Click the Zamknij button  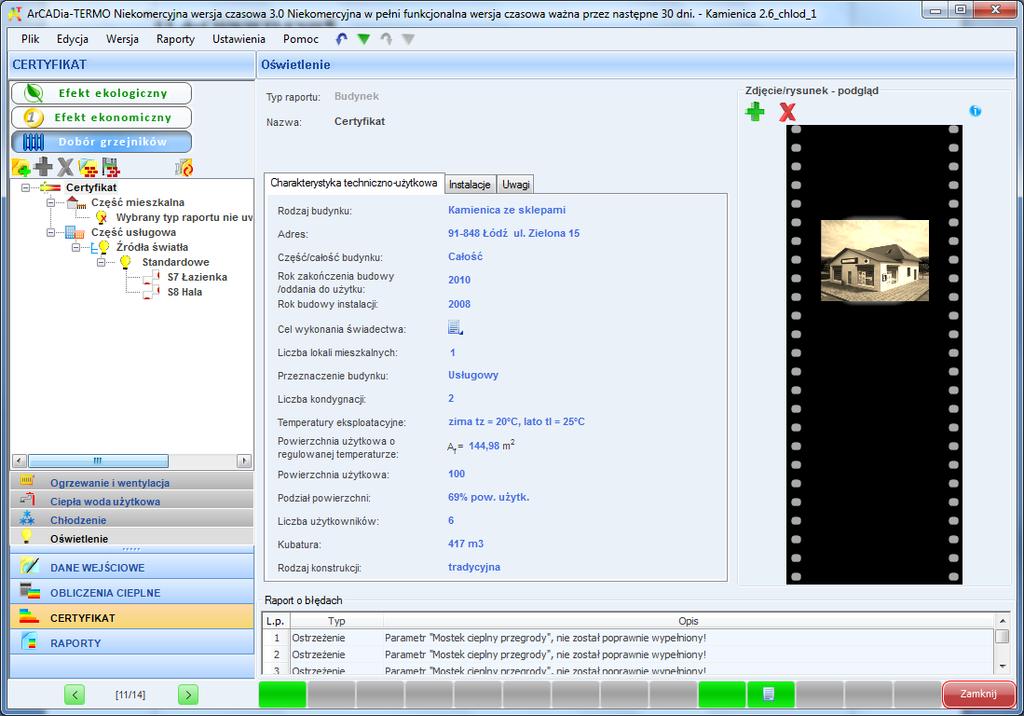point(978,694)
